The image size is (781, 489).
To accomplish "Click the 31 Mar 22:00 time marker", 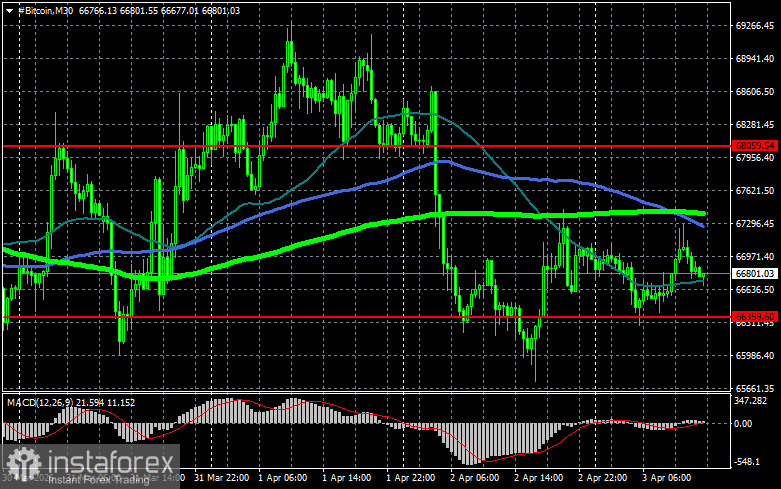I will tap(222, 478).
